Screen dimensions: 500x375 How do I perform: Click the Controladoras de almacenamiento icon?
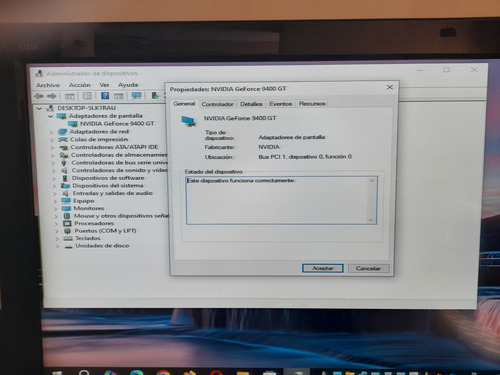pyautogui.click(x=64, y=155)
